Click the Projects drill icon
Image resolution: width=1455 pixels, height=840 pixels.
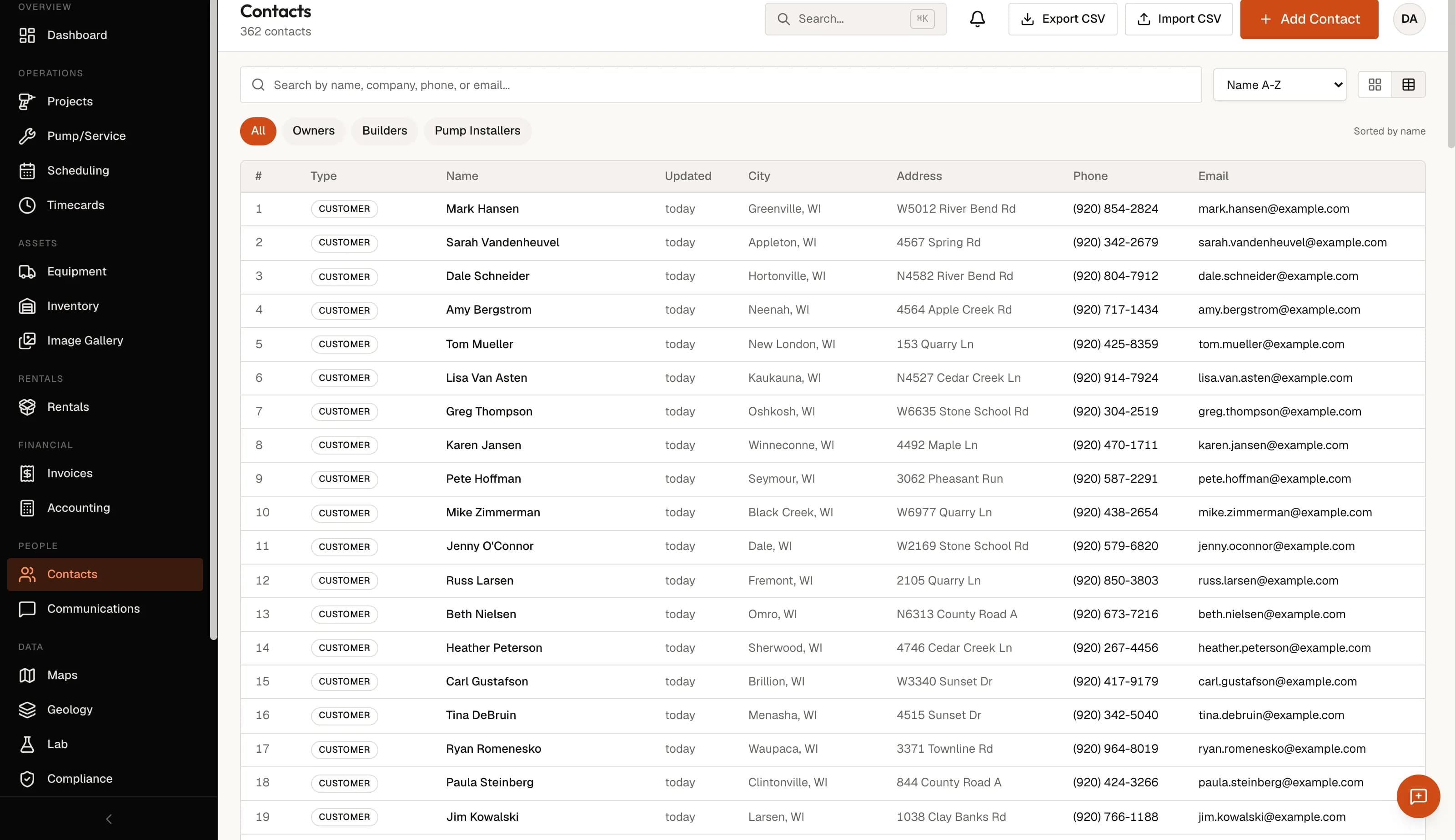[x=27, y=101]
